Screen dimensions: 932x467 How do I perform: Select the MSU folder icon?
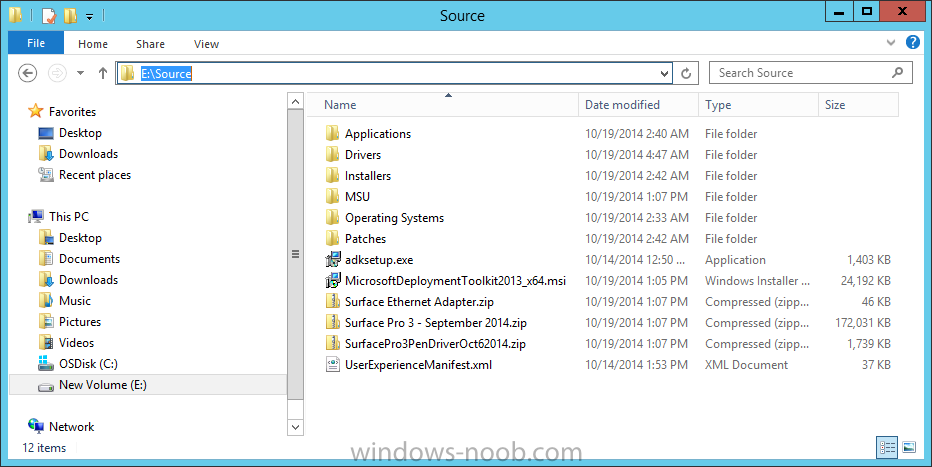(332, 196)
